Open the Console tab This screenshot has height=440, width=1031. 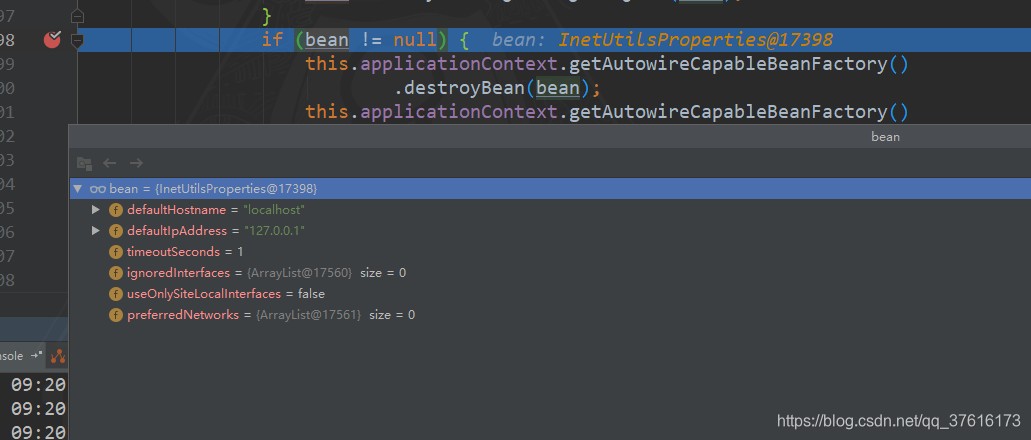16,356
